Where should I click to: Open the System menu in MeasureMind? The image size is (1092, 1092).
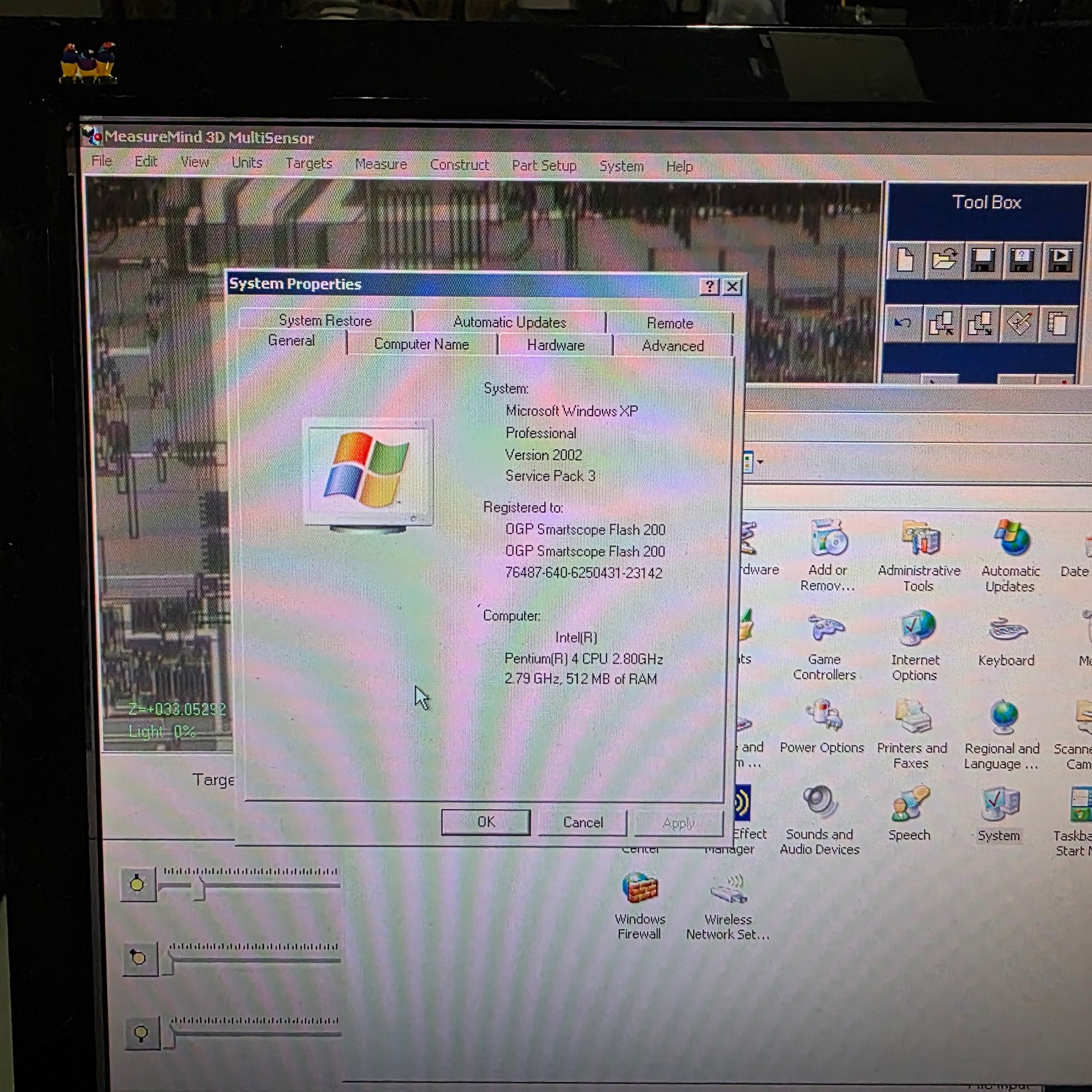coord(621,167)
